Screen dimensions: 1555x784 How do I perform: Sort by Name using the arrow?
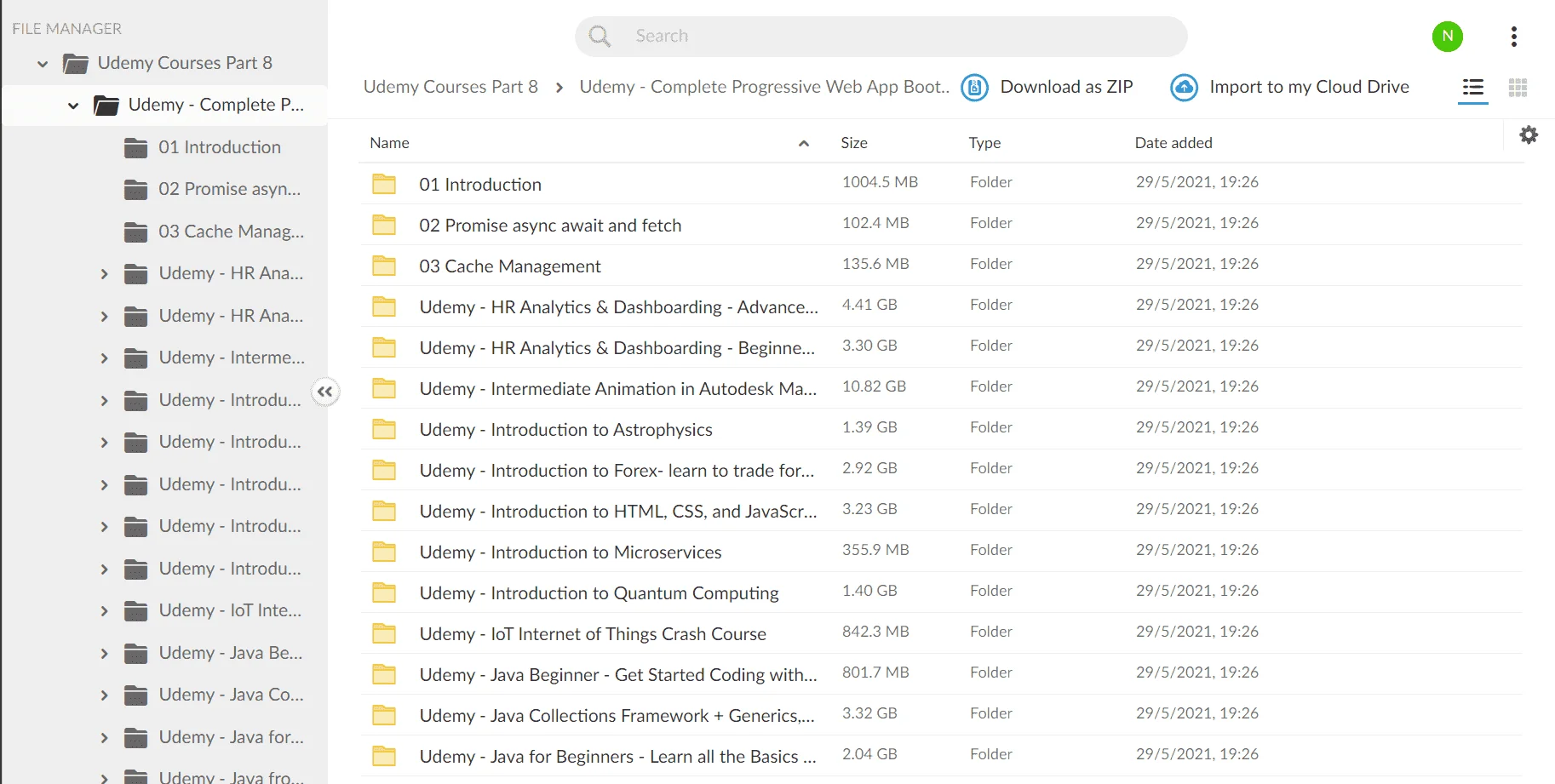803,143
